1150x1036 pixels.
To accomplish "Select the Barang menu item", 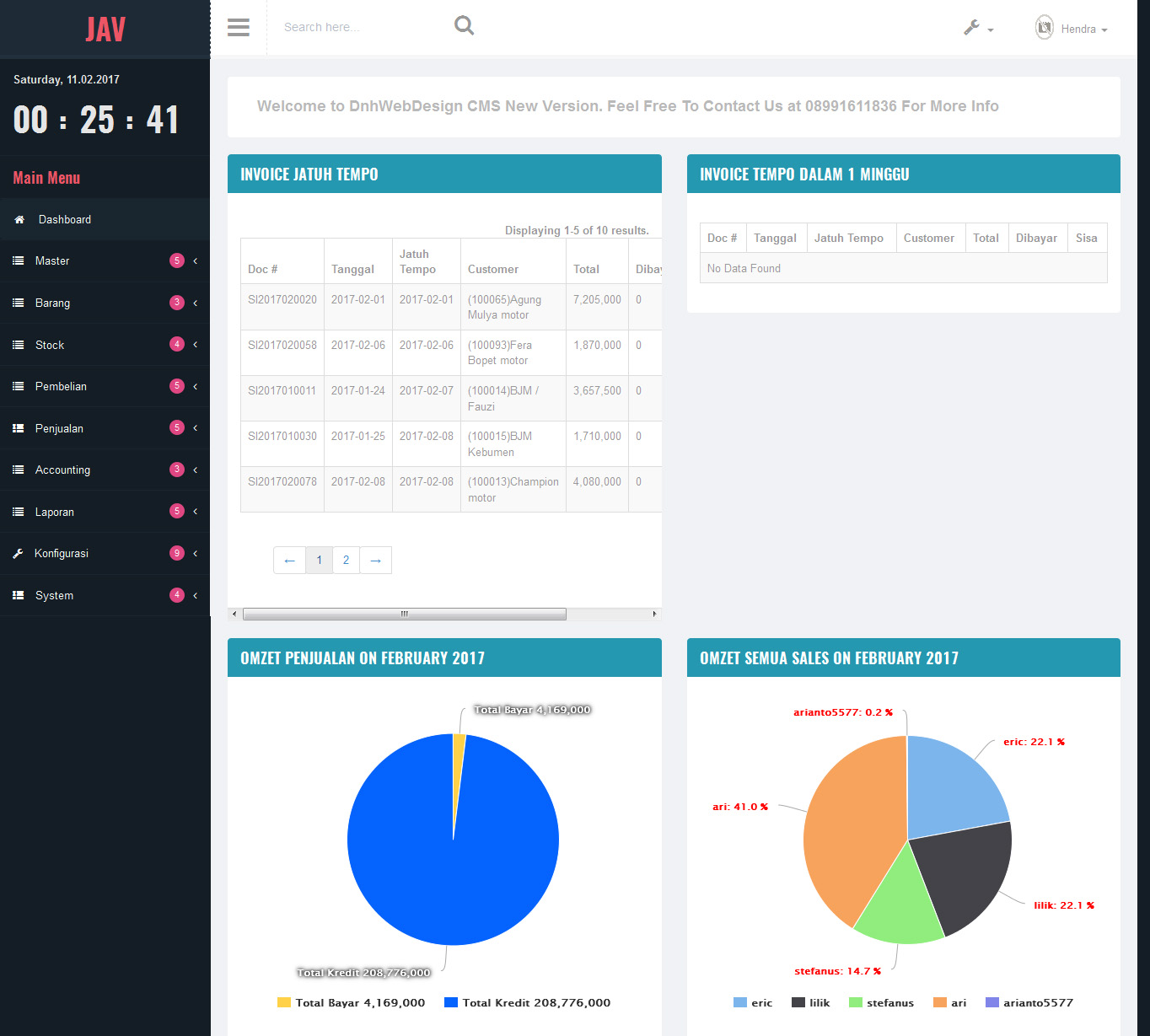I will pyautogui.click(x=52, y=303).
